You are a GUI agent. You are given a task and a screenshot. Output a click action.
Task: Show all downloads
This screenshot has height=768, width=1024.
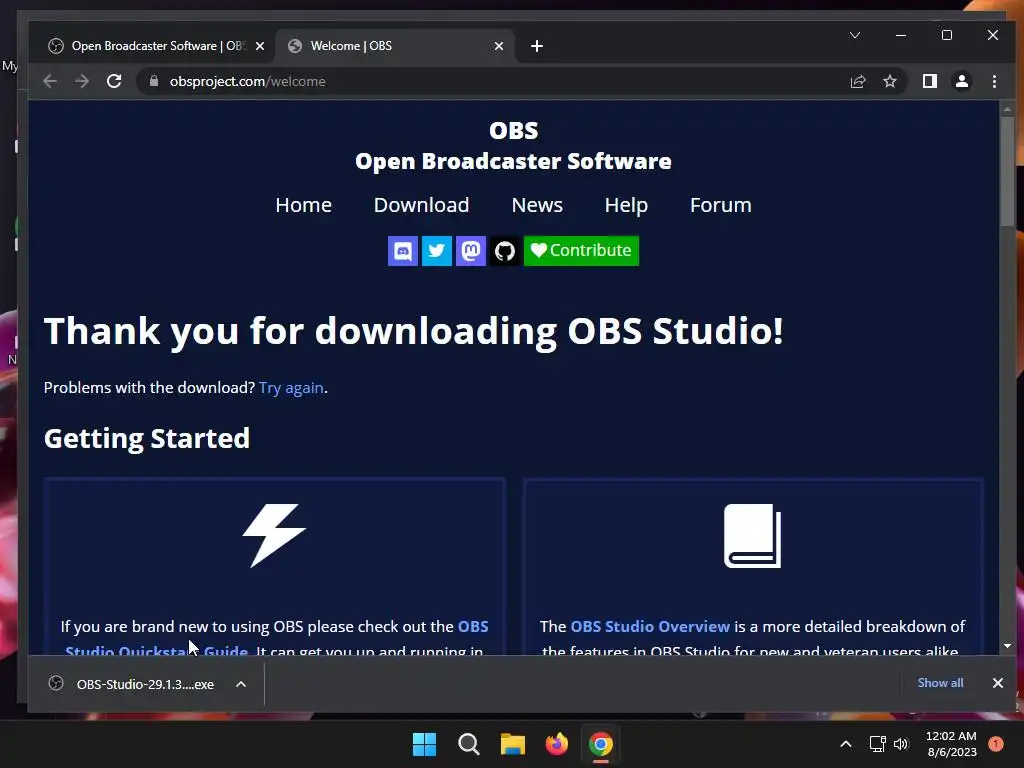940,682
